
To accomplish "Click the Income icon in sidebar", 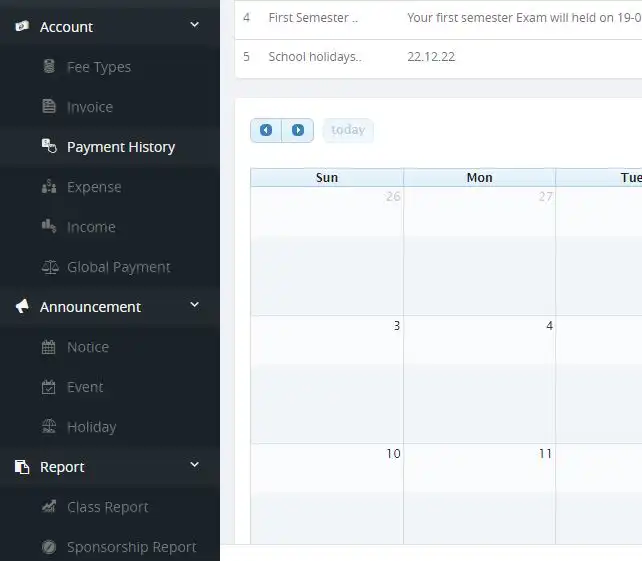I will pyautogui.click(x=49, y=227).
